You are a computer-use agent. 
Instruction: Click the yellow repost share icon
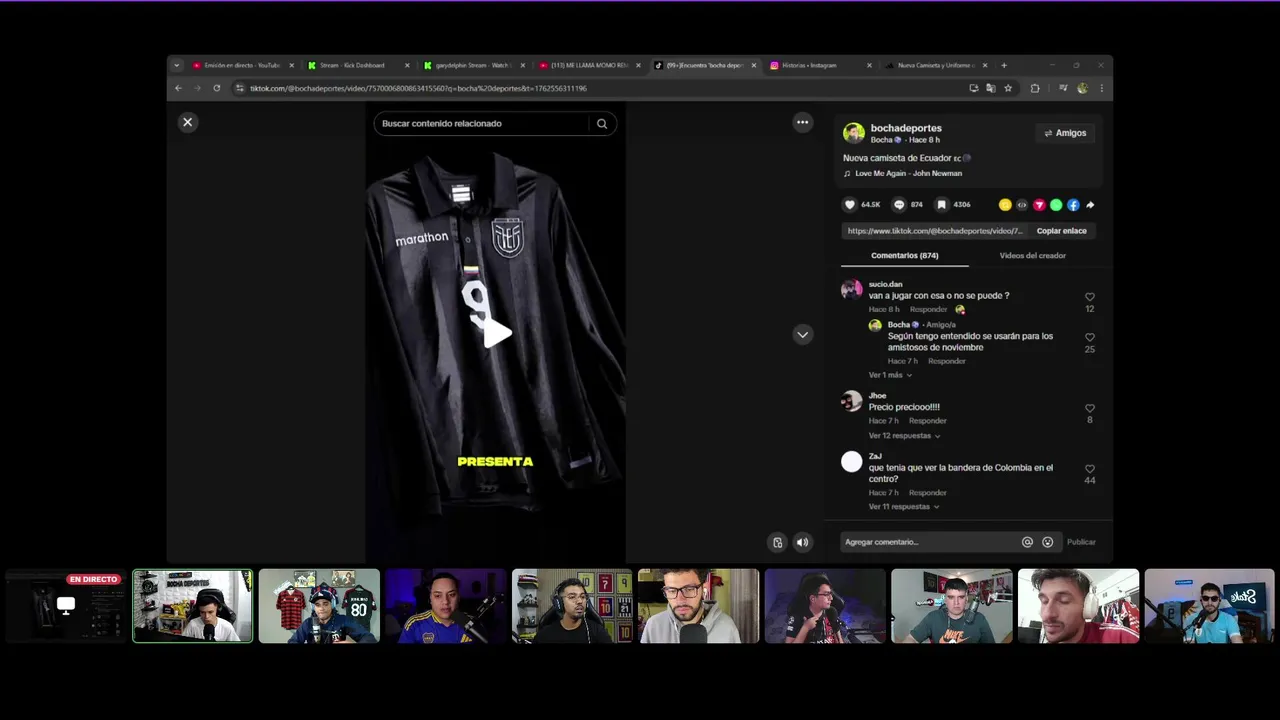click(x=1005, y=205)
